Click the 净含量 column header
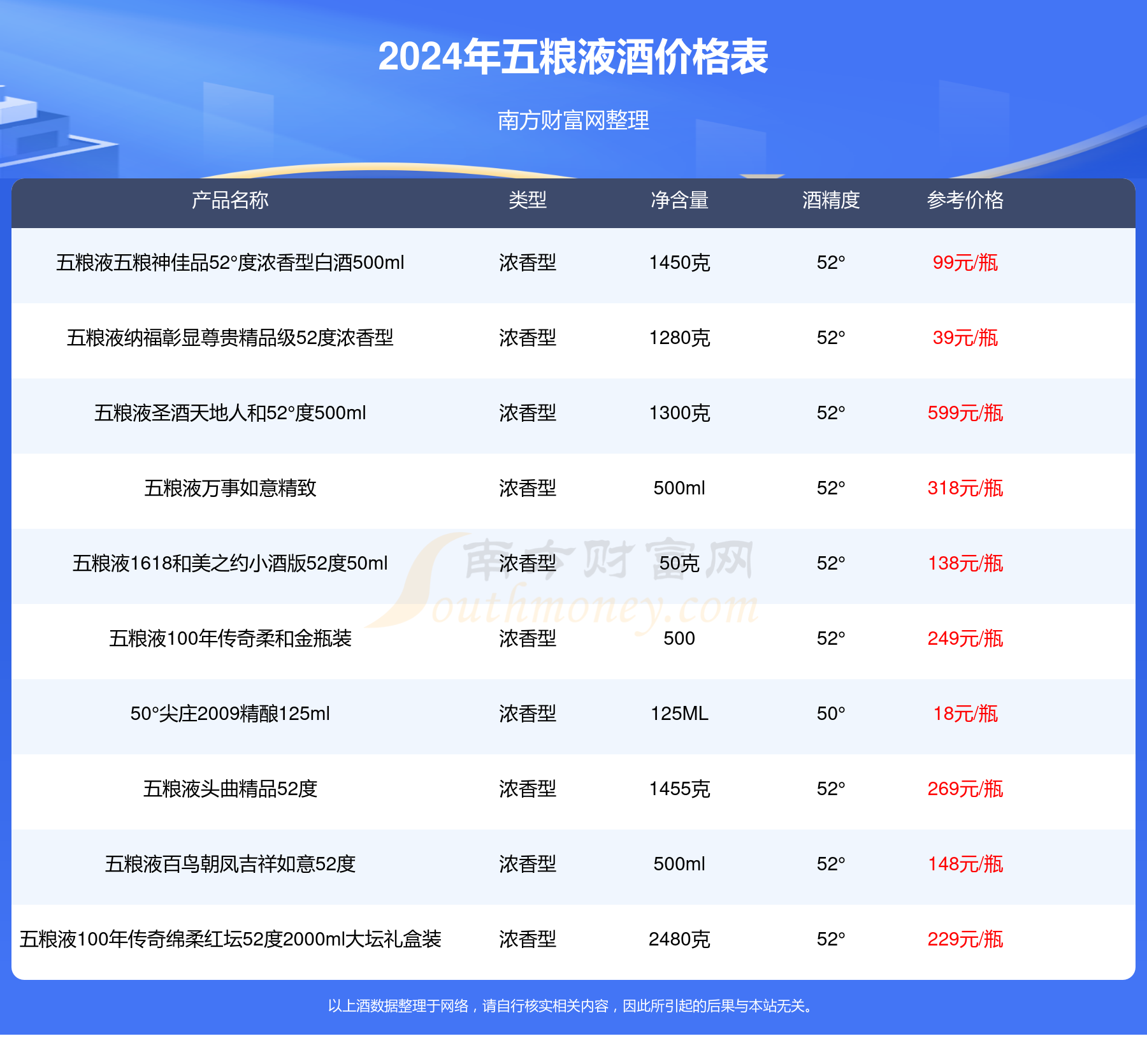The width and height of the screenshot is (1147, 1064). tap(679, 200)
